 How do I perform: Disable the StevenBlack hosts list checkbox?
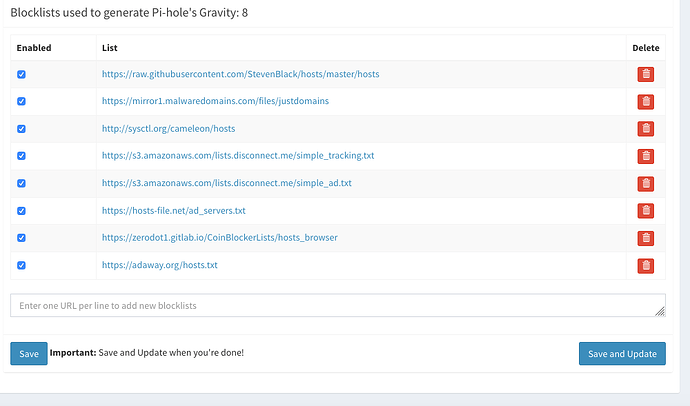tap(22, 74)
